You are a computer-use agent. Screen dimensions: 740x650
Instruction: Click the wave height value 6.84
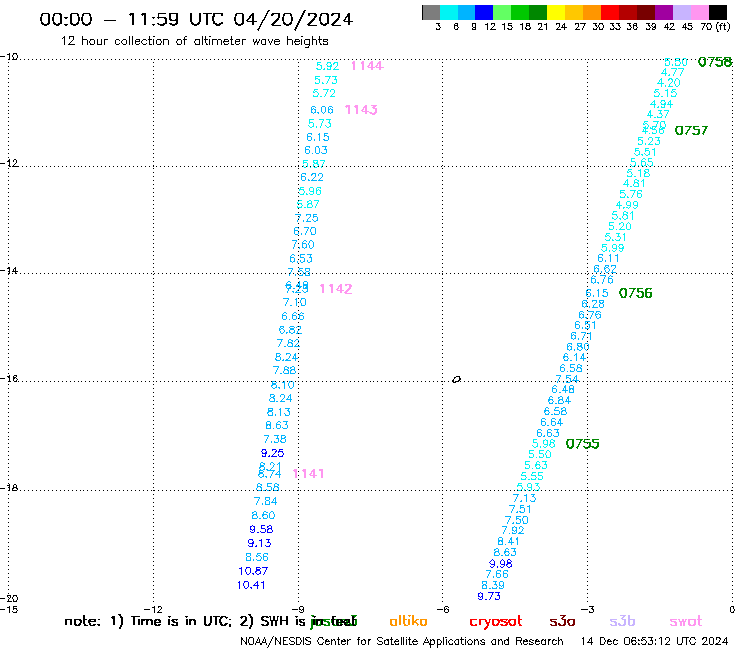coord(559,400)
